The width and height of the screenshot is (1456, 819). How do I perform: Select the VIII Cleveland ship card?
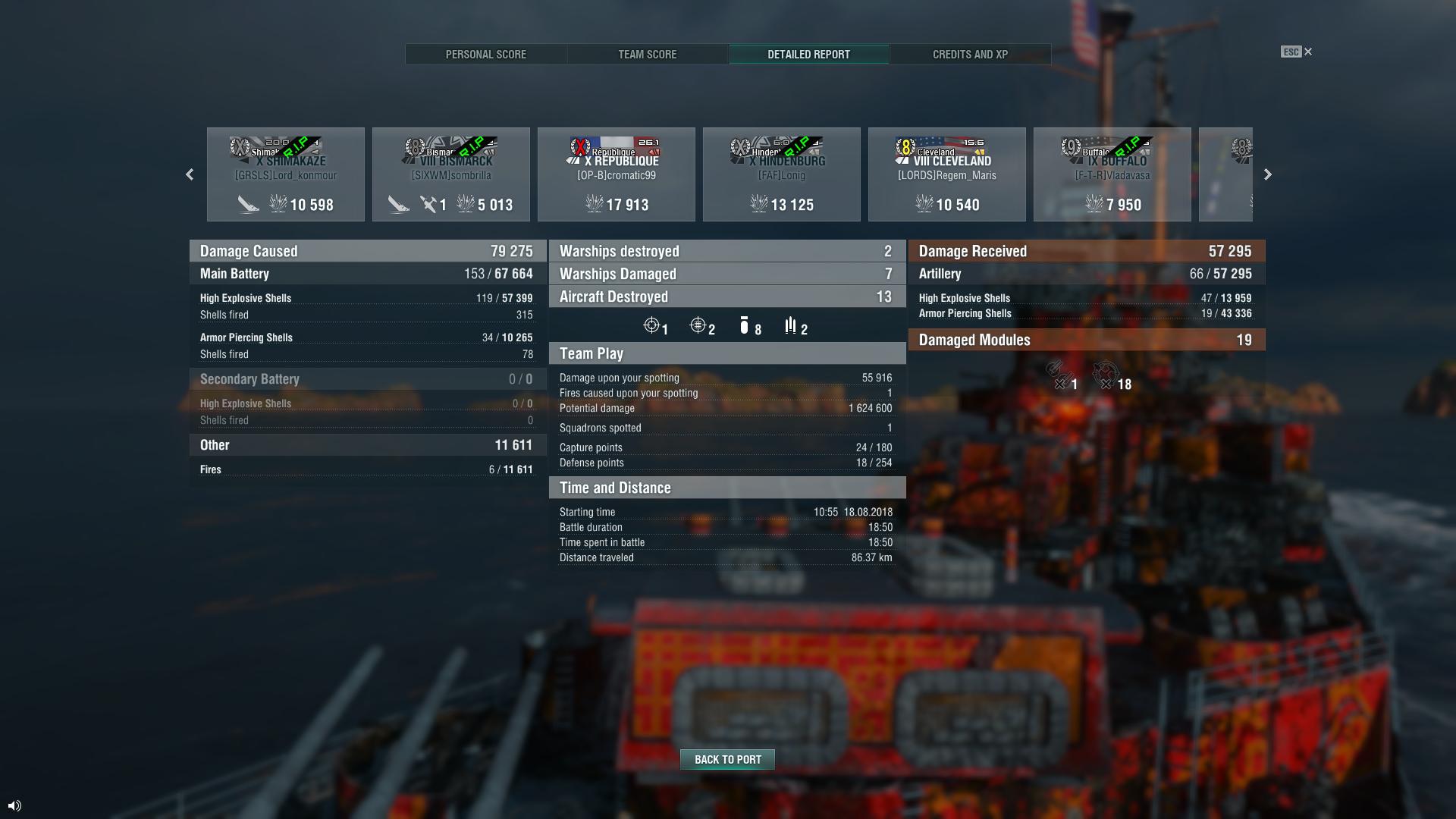pyautogui.click(x=947, y=174)
